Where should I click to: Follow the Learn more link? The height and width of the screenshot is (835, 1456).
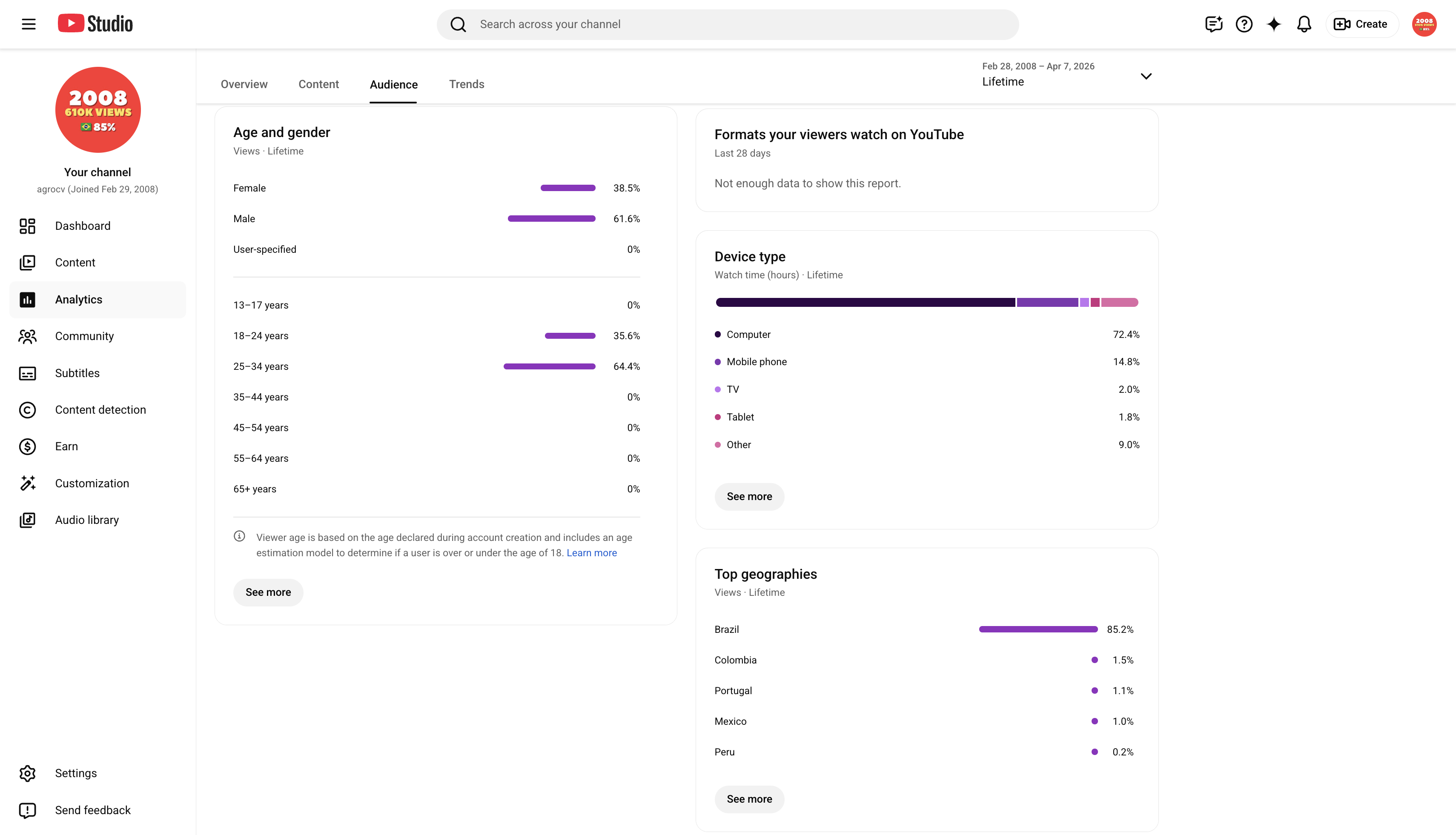click(x=591, y=553)
